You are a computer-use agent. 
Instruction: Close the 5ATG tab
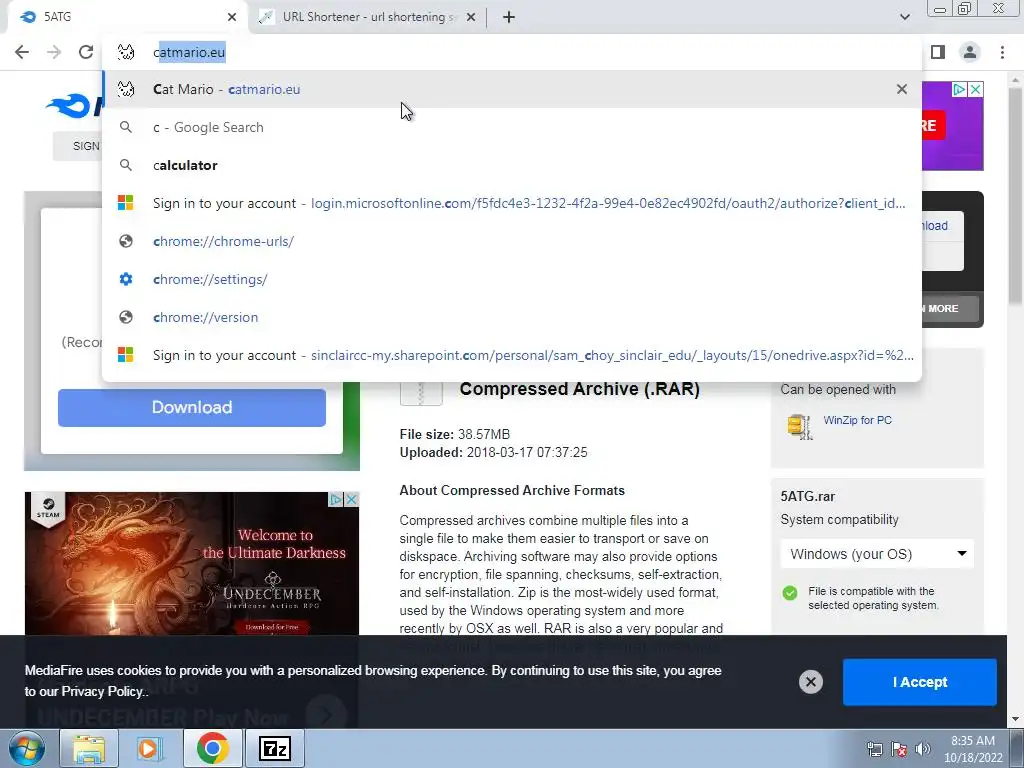click(x=232, y=17)
